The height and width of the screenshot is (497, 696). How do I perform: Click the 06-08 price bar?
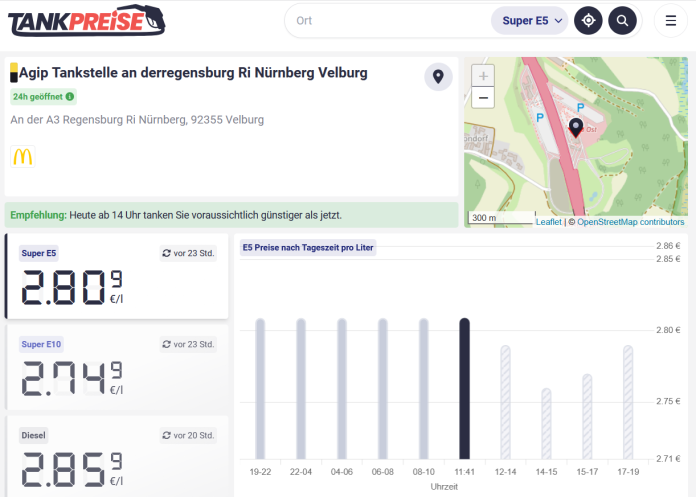383,389
